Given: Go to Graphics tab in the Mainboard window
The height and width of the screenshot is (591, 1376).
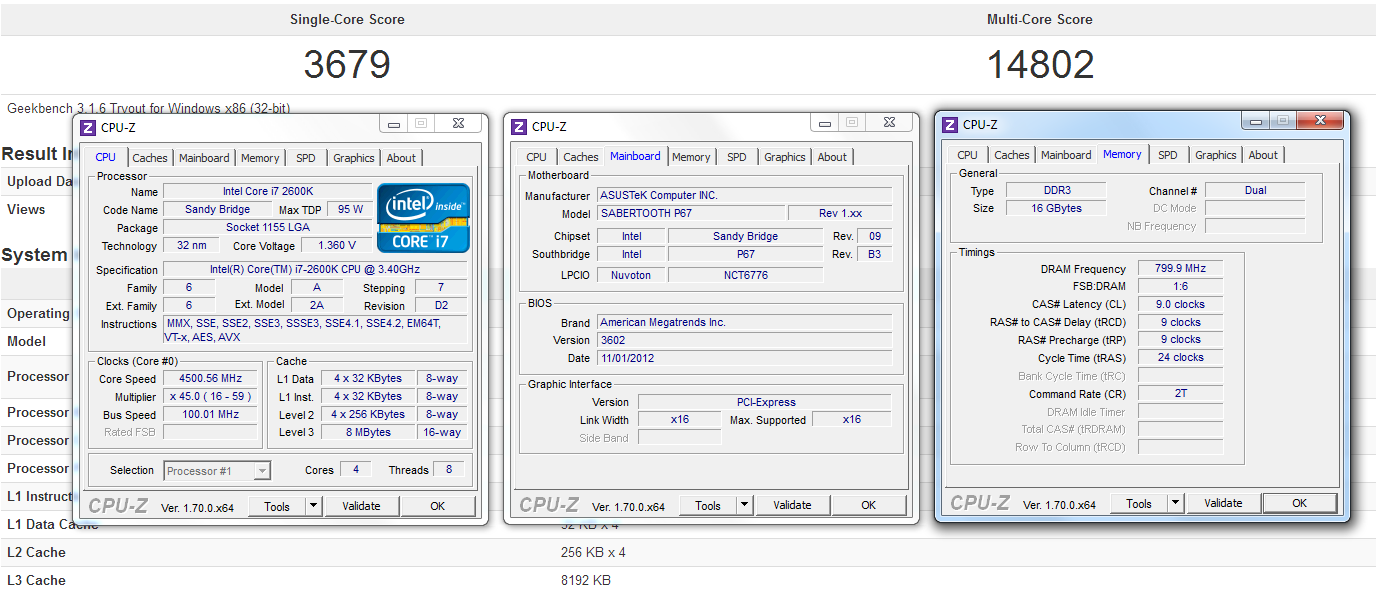Looking at the screenshot, I should [785, 157].
